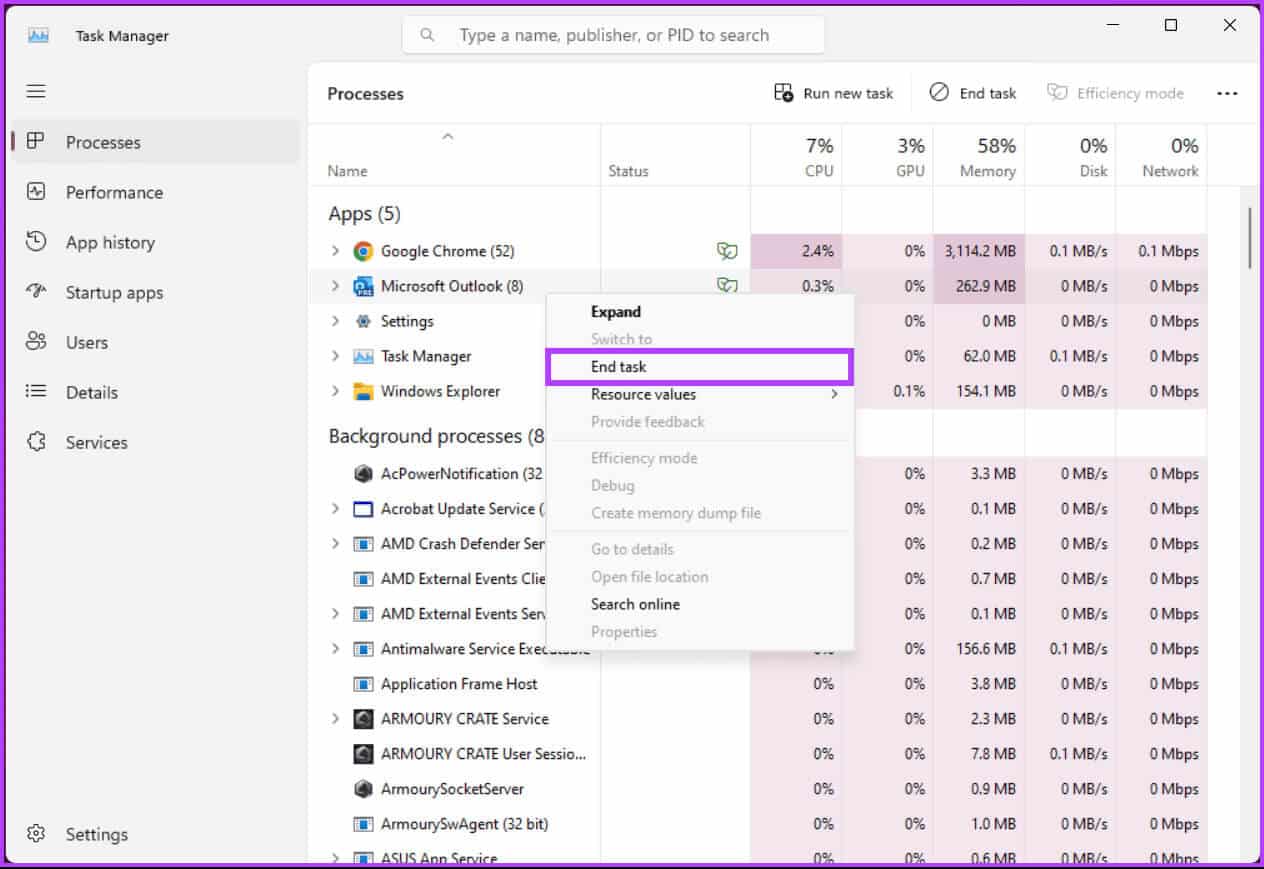Select the ARMOURY CRATE User Session row

757,754
